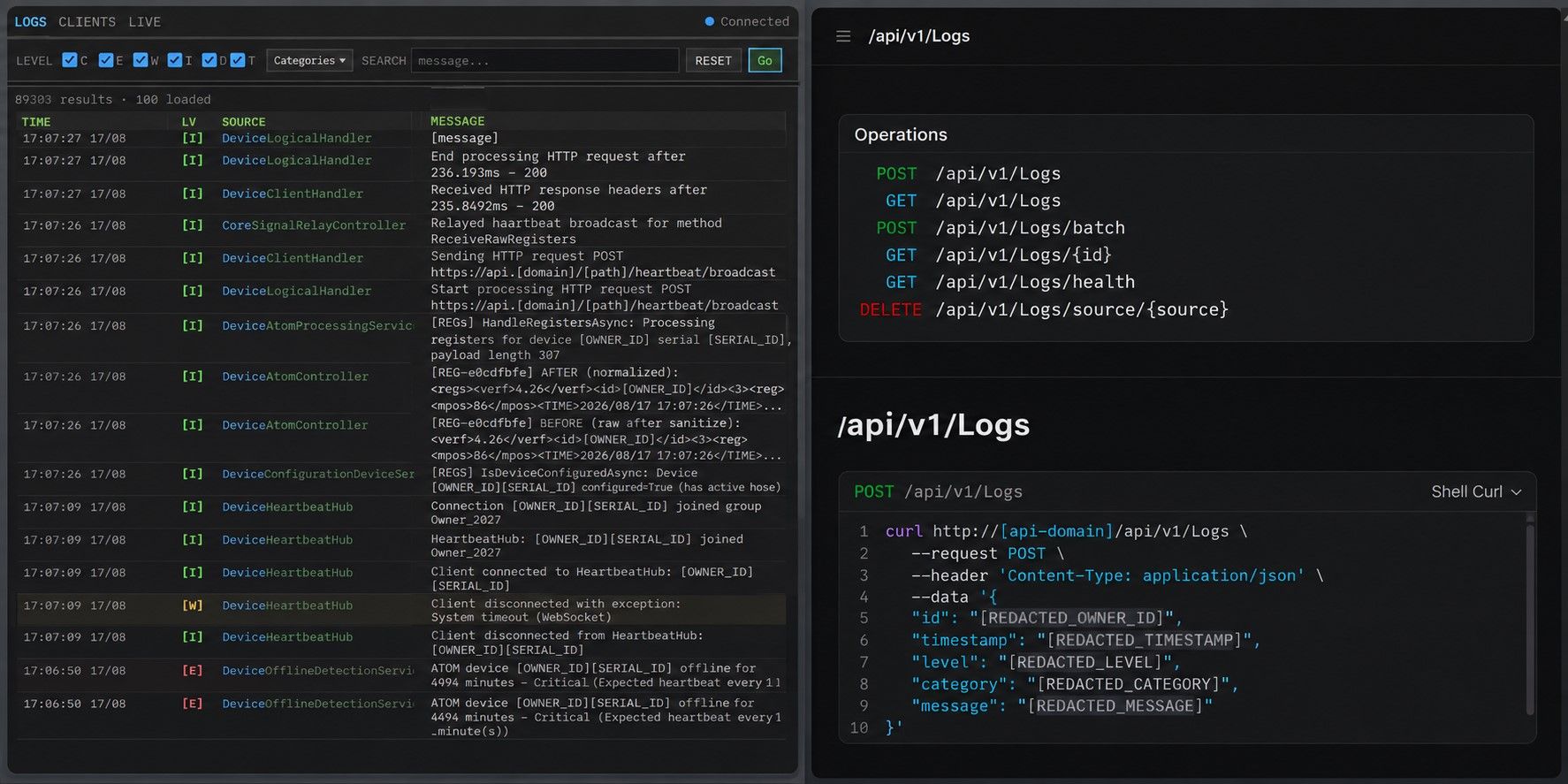This screenshot has height=784, width=1568.
Task: Select the DeviceConfigurationDeviceService log row
Action: tap(401, 480)
